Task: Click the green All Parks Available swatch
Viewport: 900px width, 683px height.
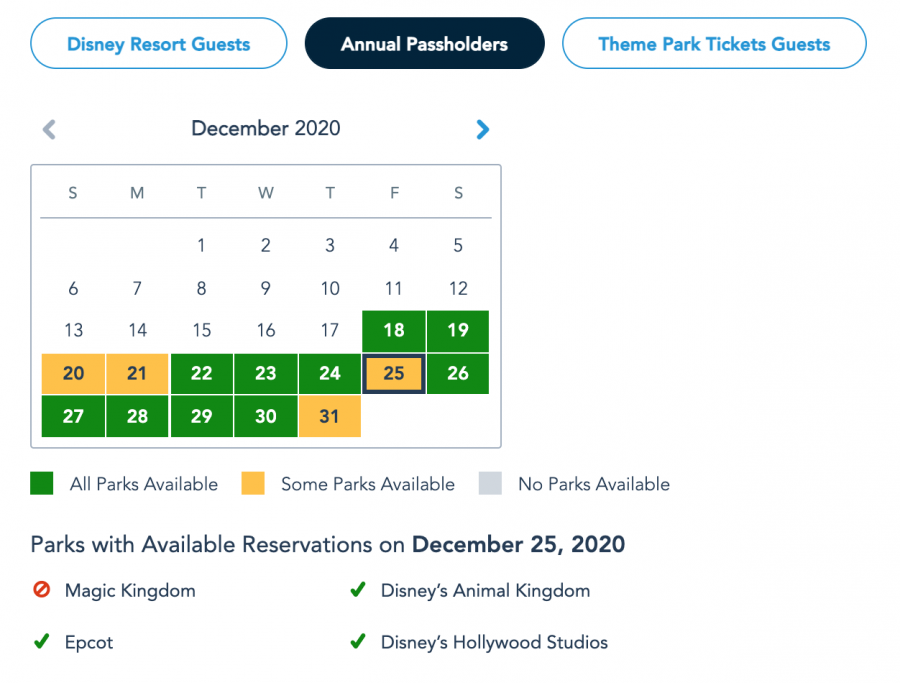Action: (x=42, y=484)
